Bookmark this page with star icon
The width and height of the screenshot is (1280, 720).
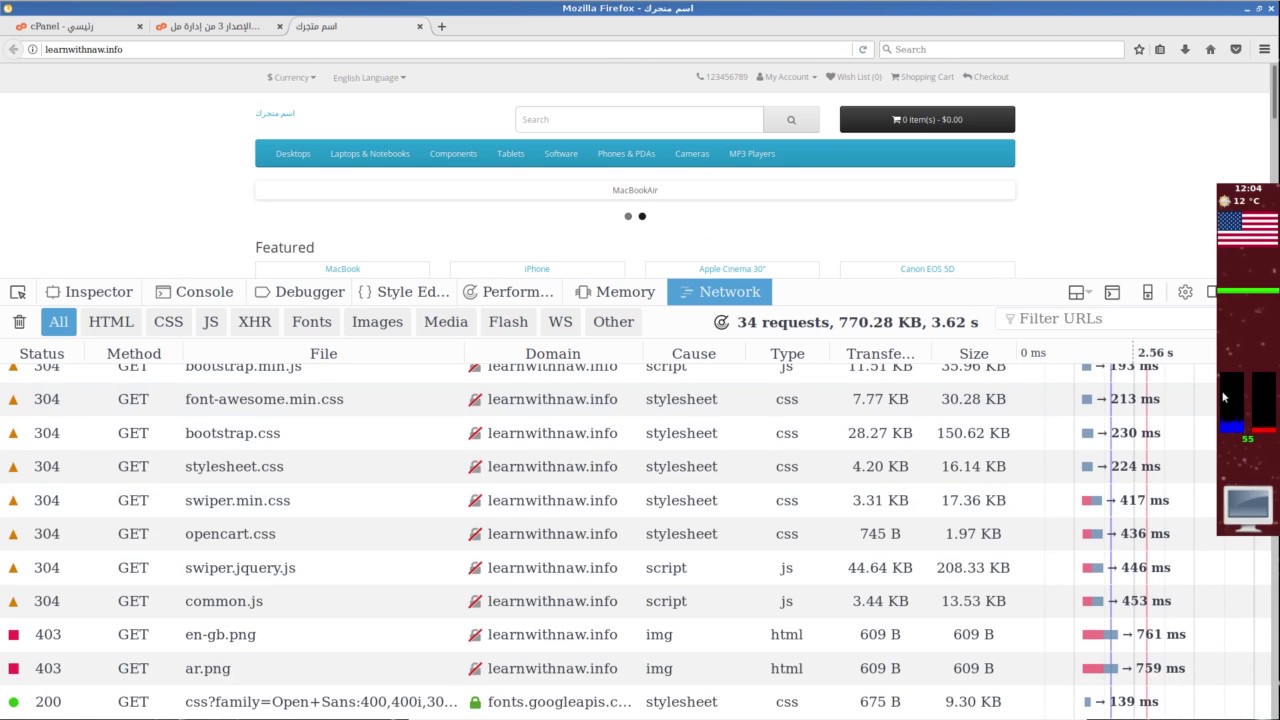[1139, 49]
